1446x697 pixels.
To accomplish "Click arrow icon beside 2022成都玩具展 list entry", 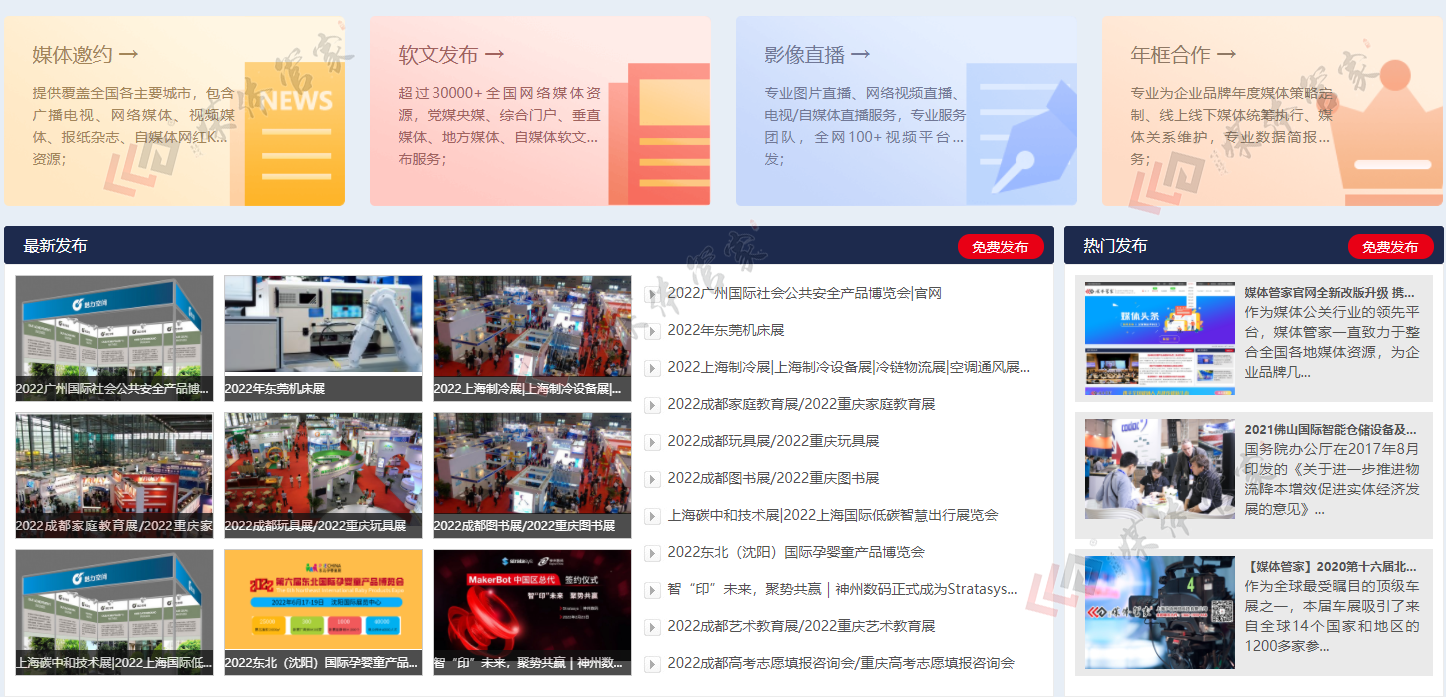I will (652, 442).
